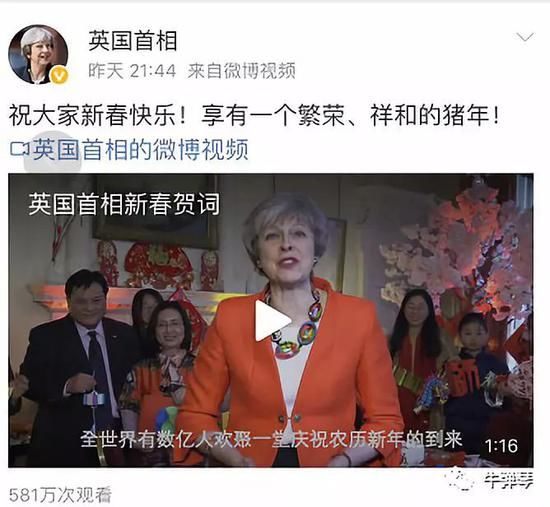
Task: Open the 英国首相 username profile
Action: click(x=133, y=41)
